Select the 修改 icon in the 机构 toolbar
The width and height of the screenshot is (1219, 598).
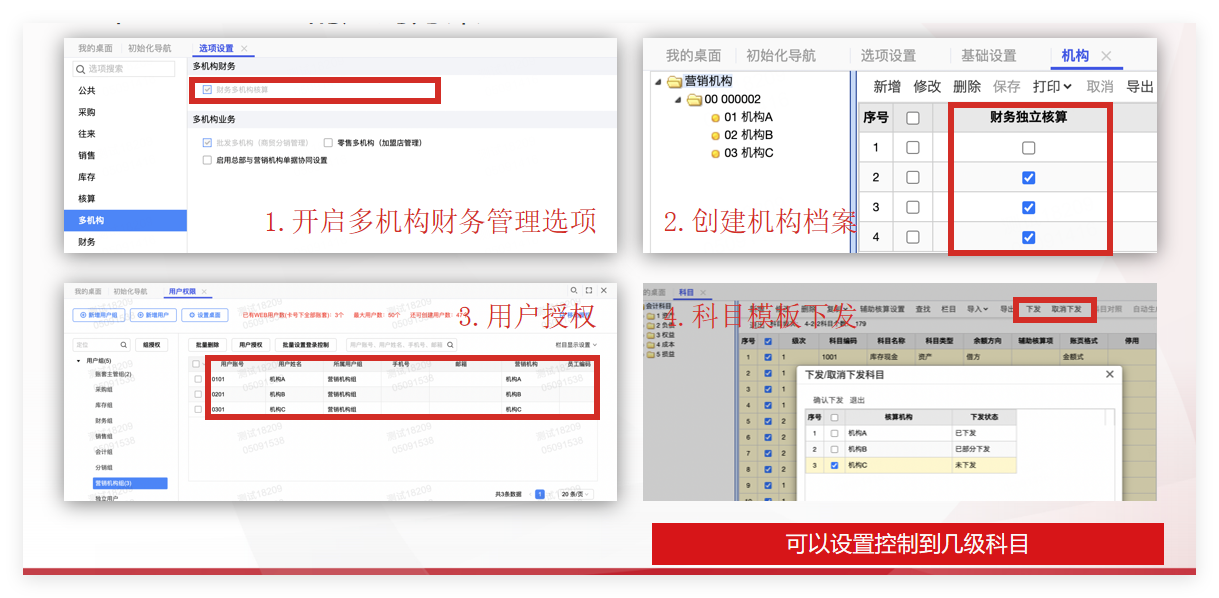click(x=927, y=87)
